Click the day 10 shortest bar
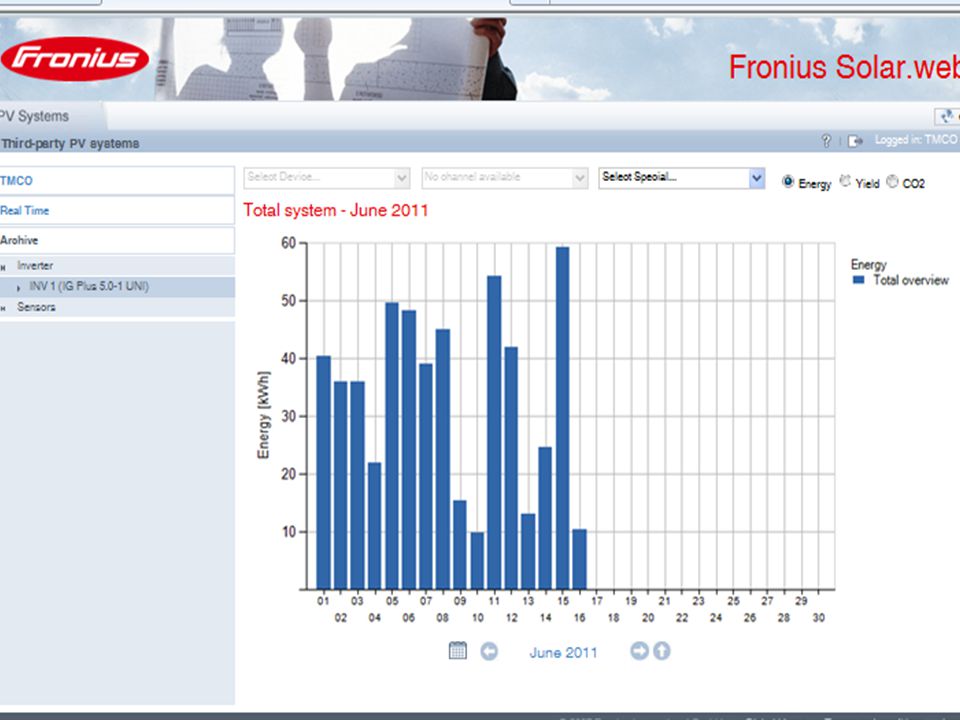This screenshot has width=960, height=720. coord(477,561)
